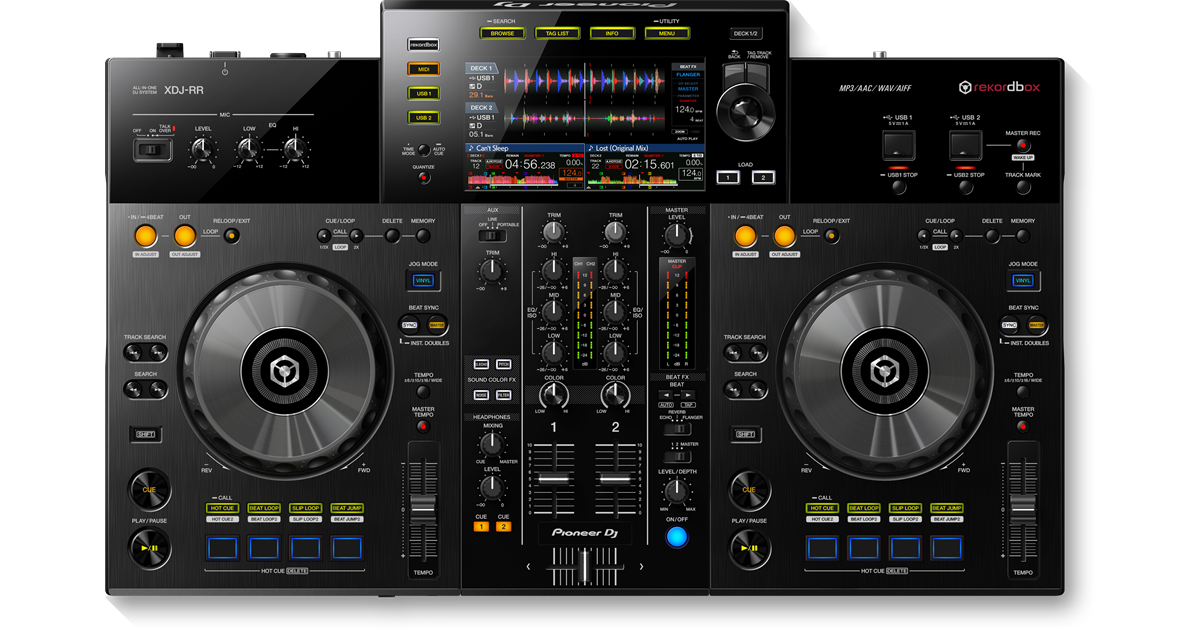The height and width of the screenshot is (630, 1200).
Task: Select the right deck BEAT JUMP pad mode
Action: [x=947, y=508]
